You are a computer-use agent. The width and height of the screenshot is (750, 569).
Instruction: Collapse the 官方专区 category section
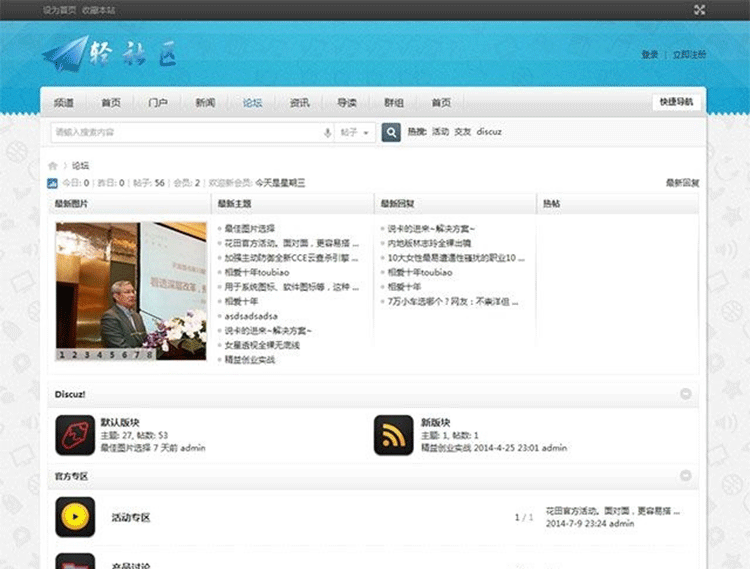685,475
